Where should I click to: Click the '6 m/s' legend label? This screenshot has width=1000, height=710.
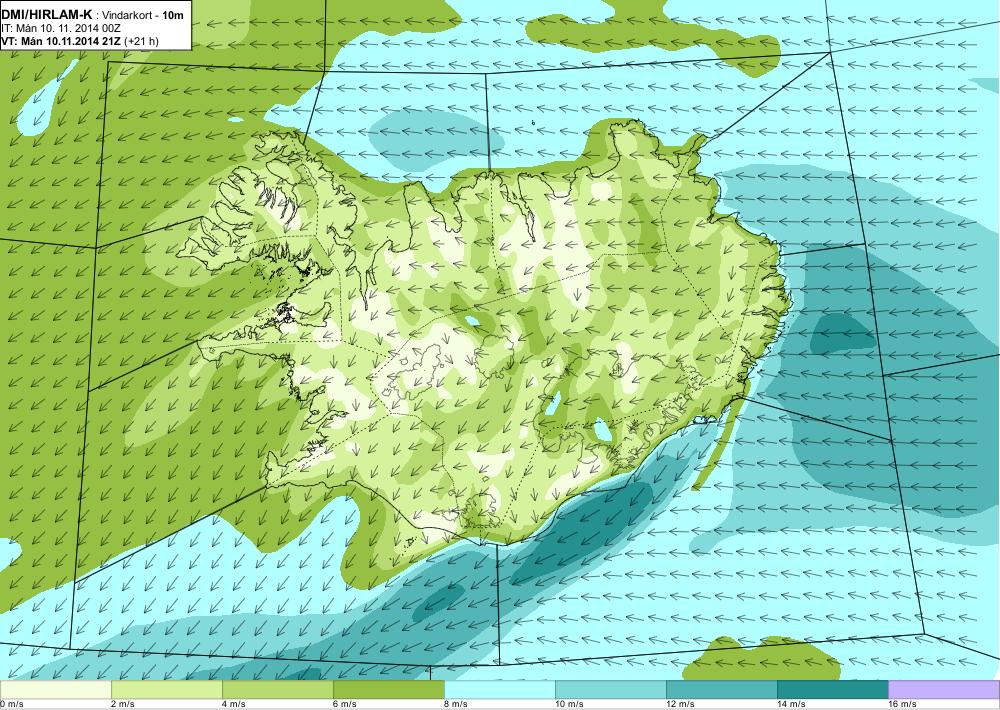pyautogui.click(x=344, y=704)
